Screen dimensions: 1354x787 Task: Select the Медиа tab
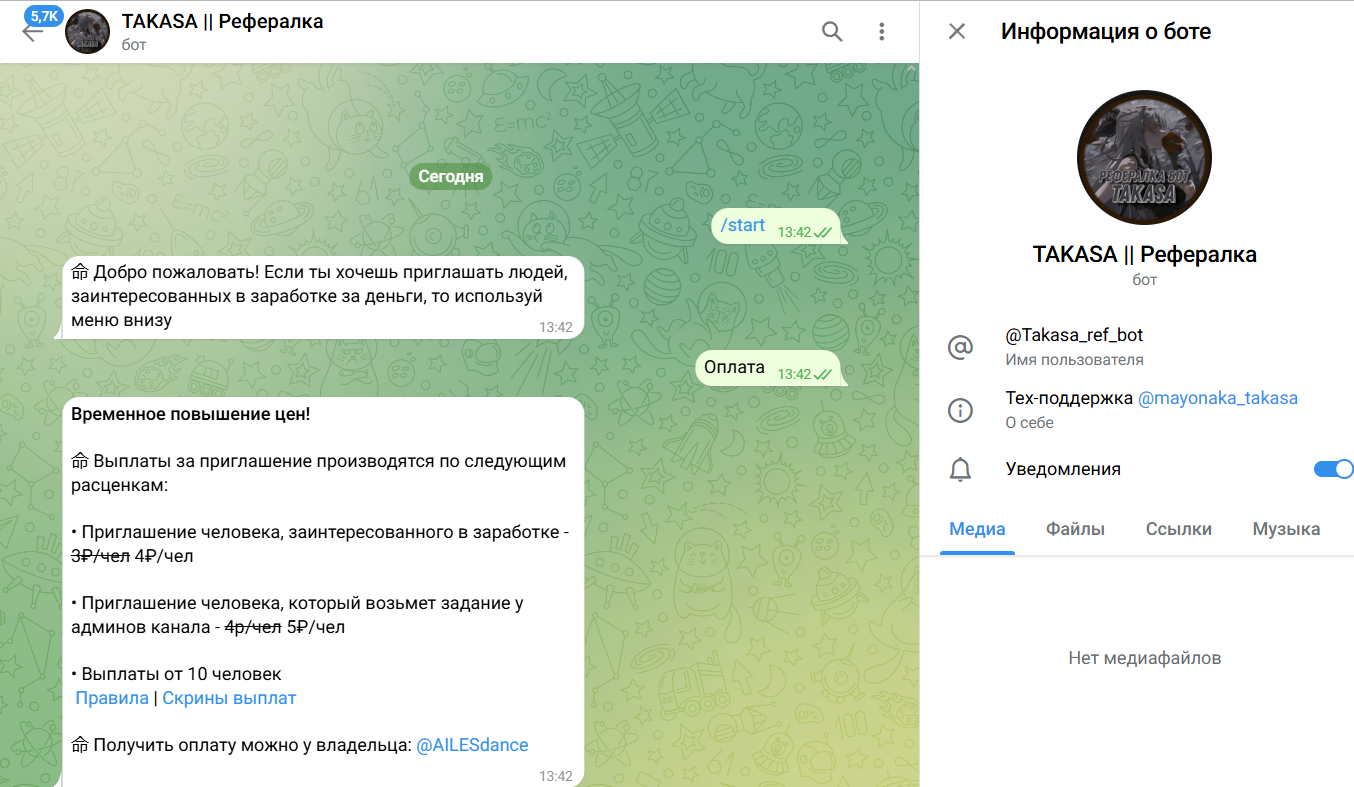(x=977, y=530)
